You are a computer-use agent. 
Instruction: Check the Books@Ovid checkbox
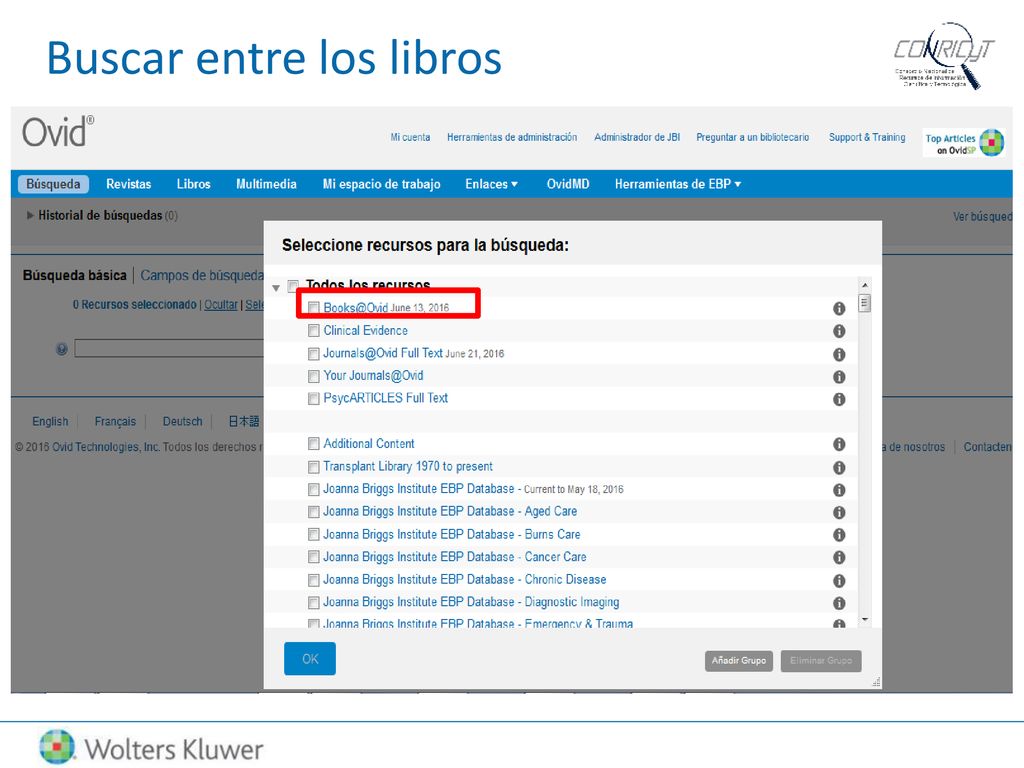coord(313,308)
